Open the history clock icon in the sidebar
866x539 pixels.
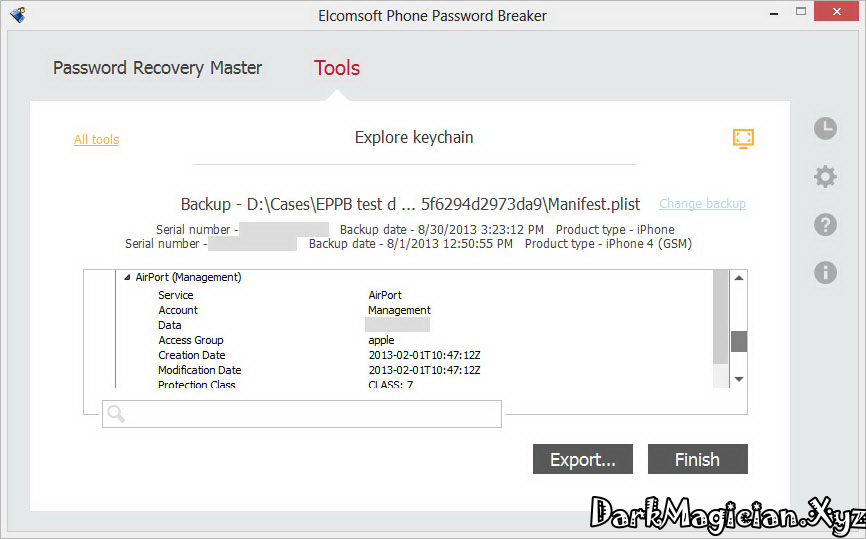click(825, 129)
